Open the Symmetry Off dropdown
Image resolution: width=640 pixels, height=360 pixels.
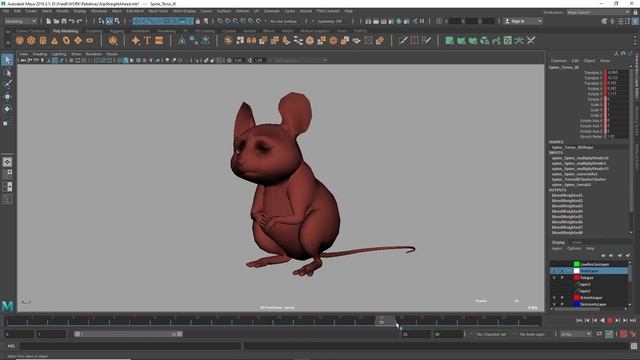[x=329, y=21]
